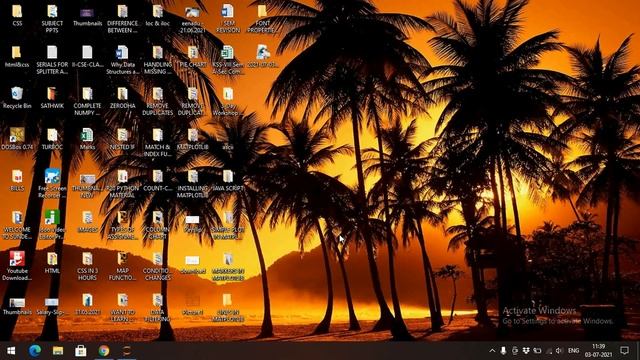The width and height of the screenshot is (640, 360).
Task: Open the notification center icon
Action: point(624,351)
